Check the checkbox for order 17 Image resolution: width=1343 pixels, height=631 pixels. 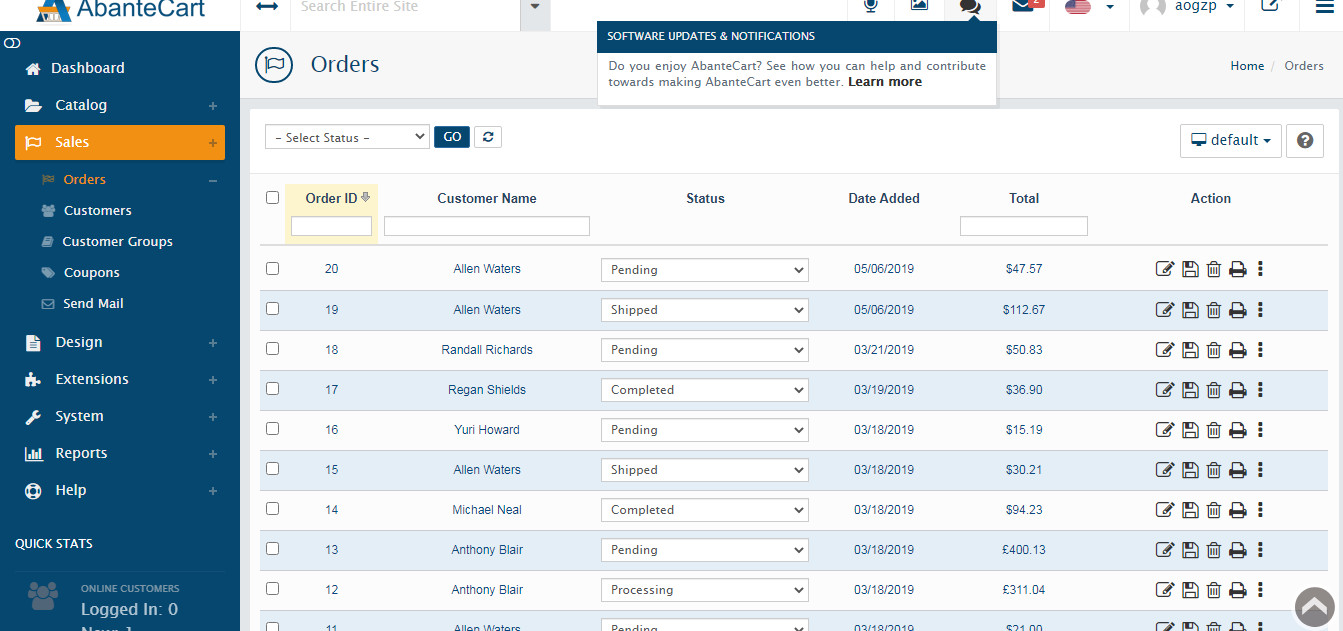click(x=272, y=388)
